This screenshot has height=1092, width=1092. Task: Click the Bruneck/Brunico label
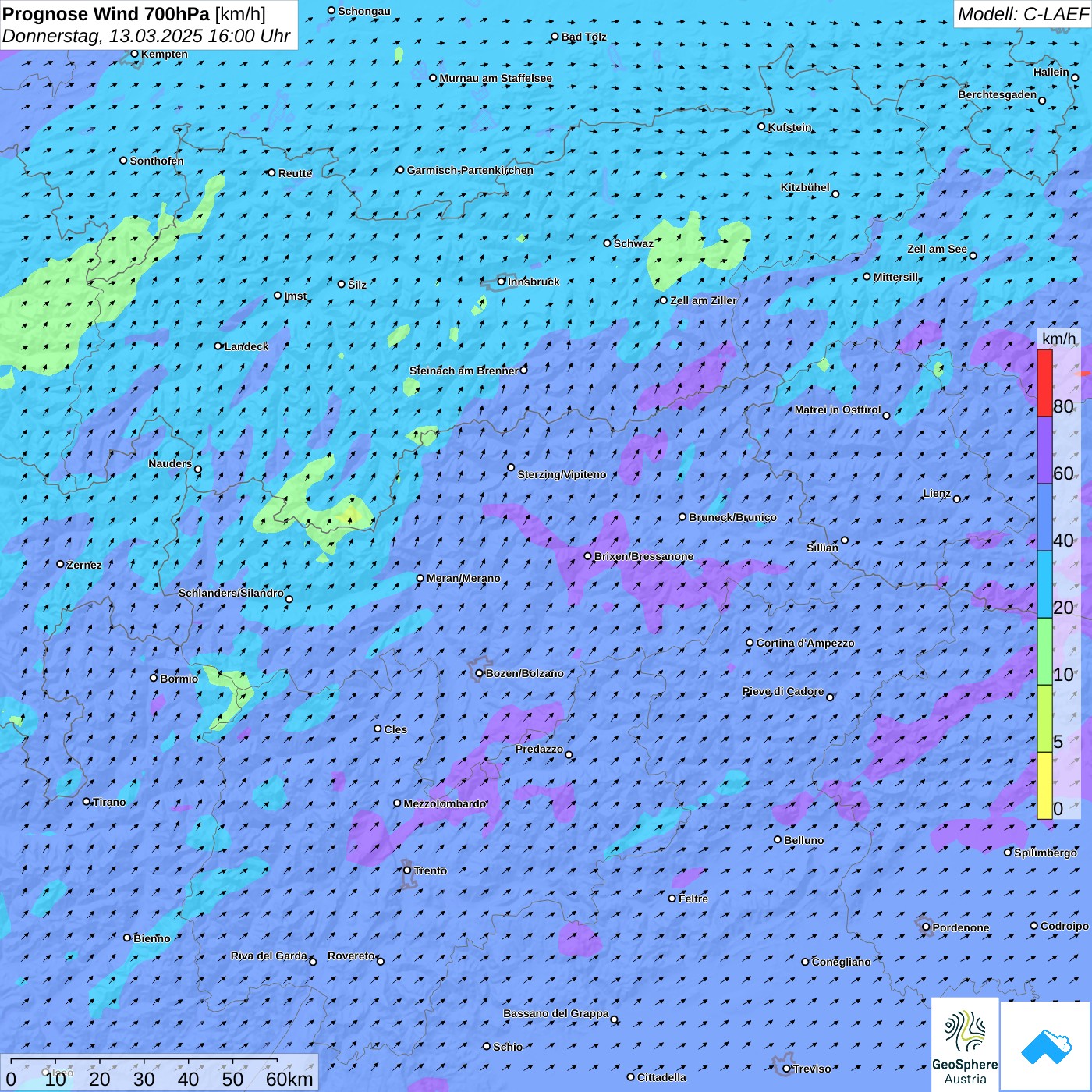pyautogui.click(x=732, y=517)
